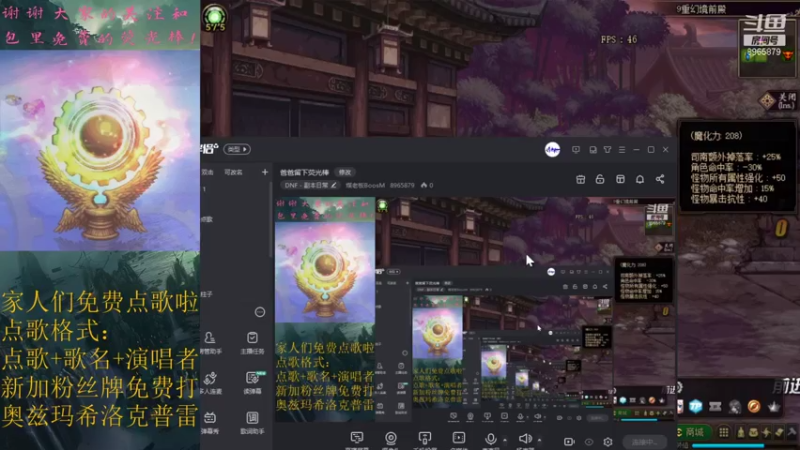Image resolution: width=800 pixels, height=450 pixels.
Task: Click the green orb counter icon in game
Action: click(x=215, y=17)
